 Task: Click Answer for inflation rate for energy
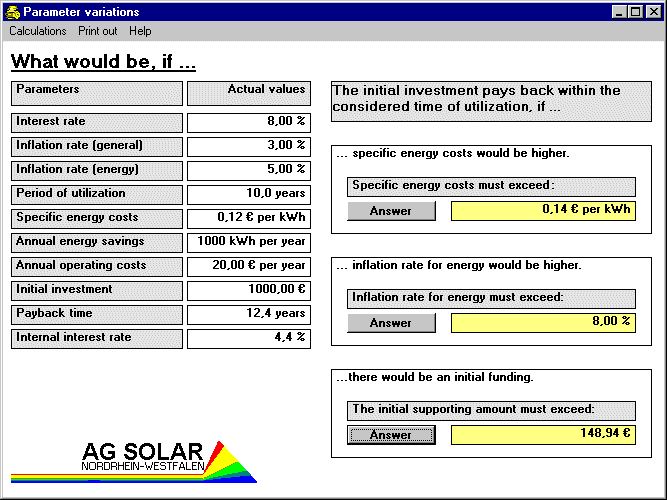391,323
